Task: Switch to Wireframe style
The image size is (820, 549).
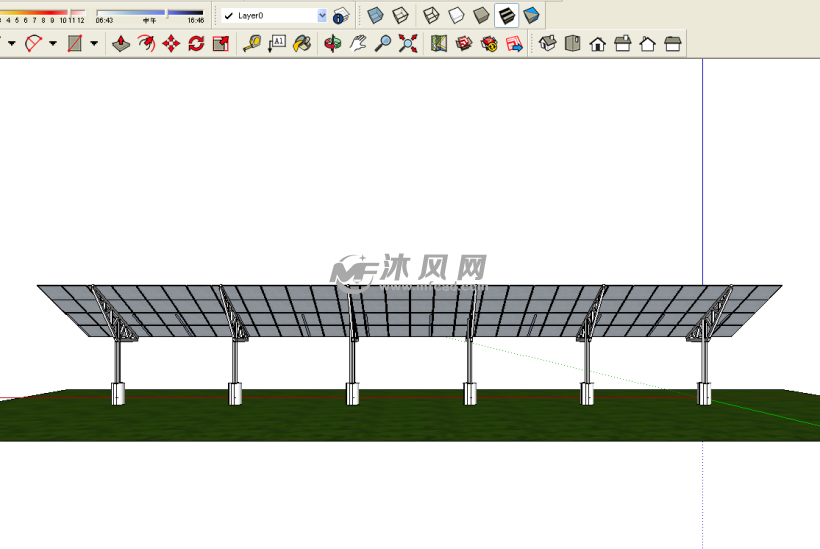Action: [x=431, y=16]
